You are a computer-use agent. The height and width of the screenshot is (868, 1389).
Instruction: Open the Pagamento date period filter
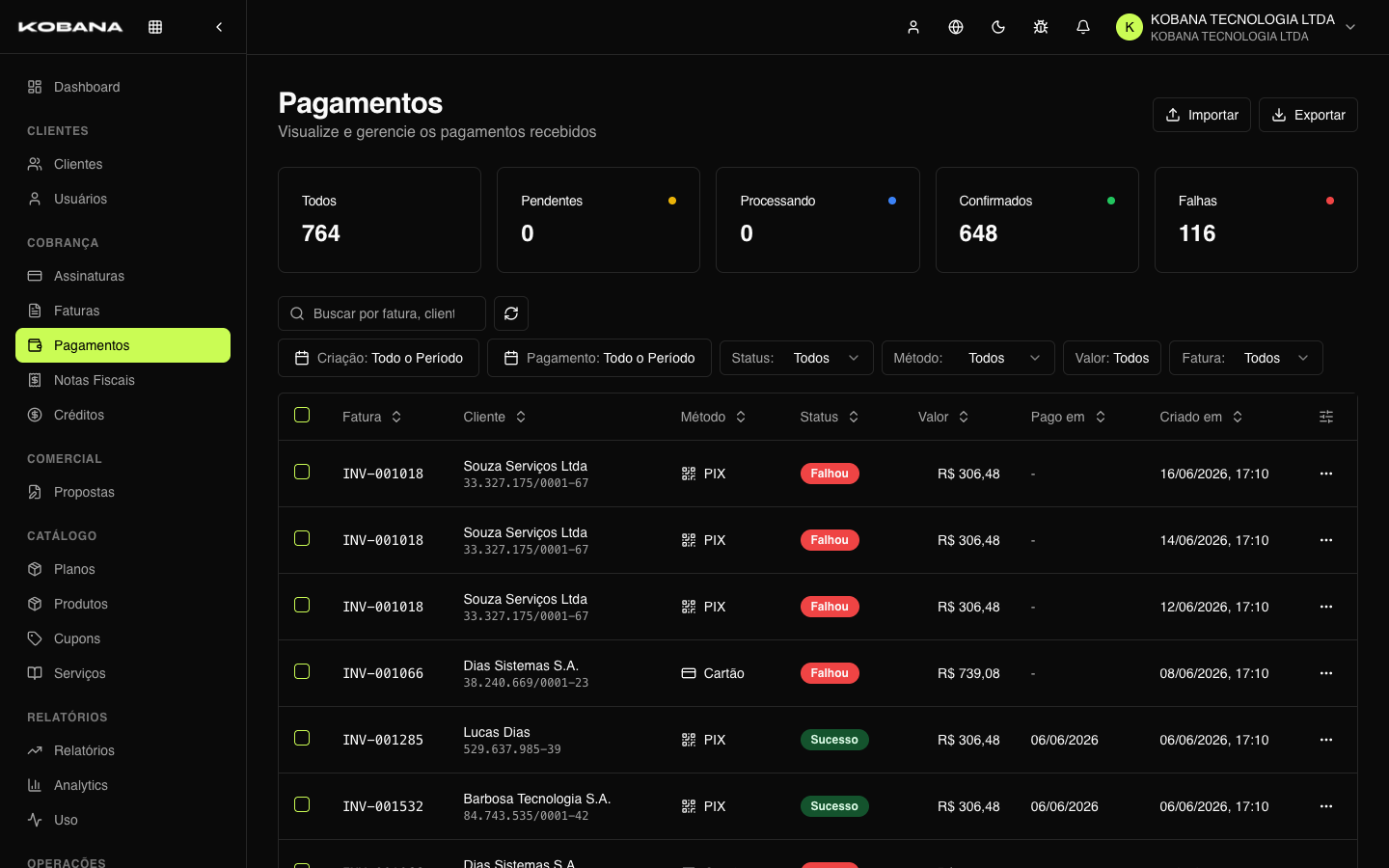pos(599,358)
